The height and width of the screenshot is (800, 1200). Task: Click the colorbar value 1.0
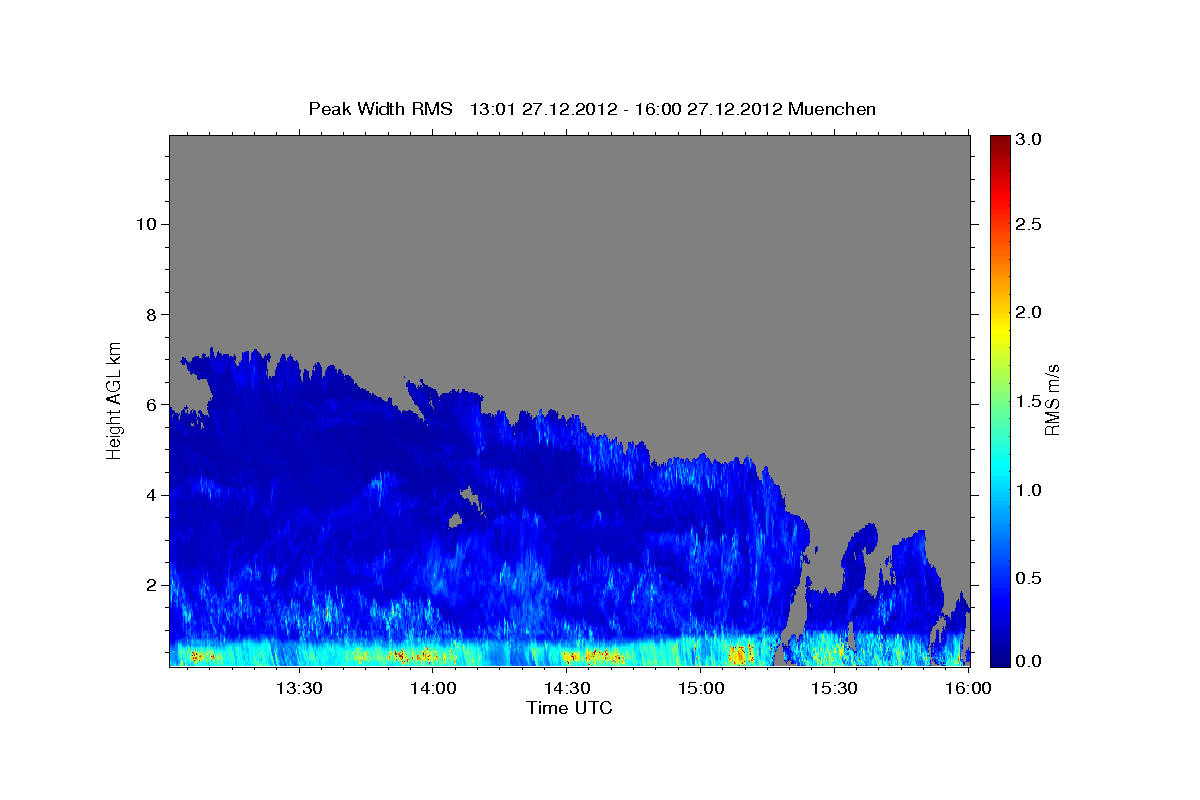(x=1028, y=490)
